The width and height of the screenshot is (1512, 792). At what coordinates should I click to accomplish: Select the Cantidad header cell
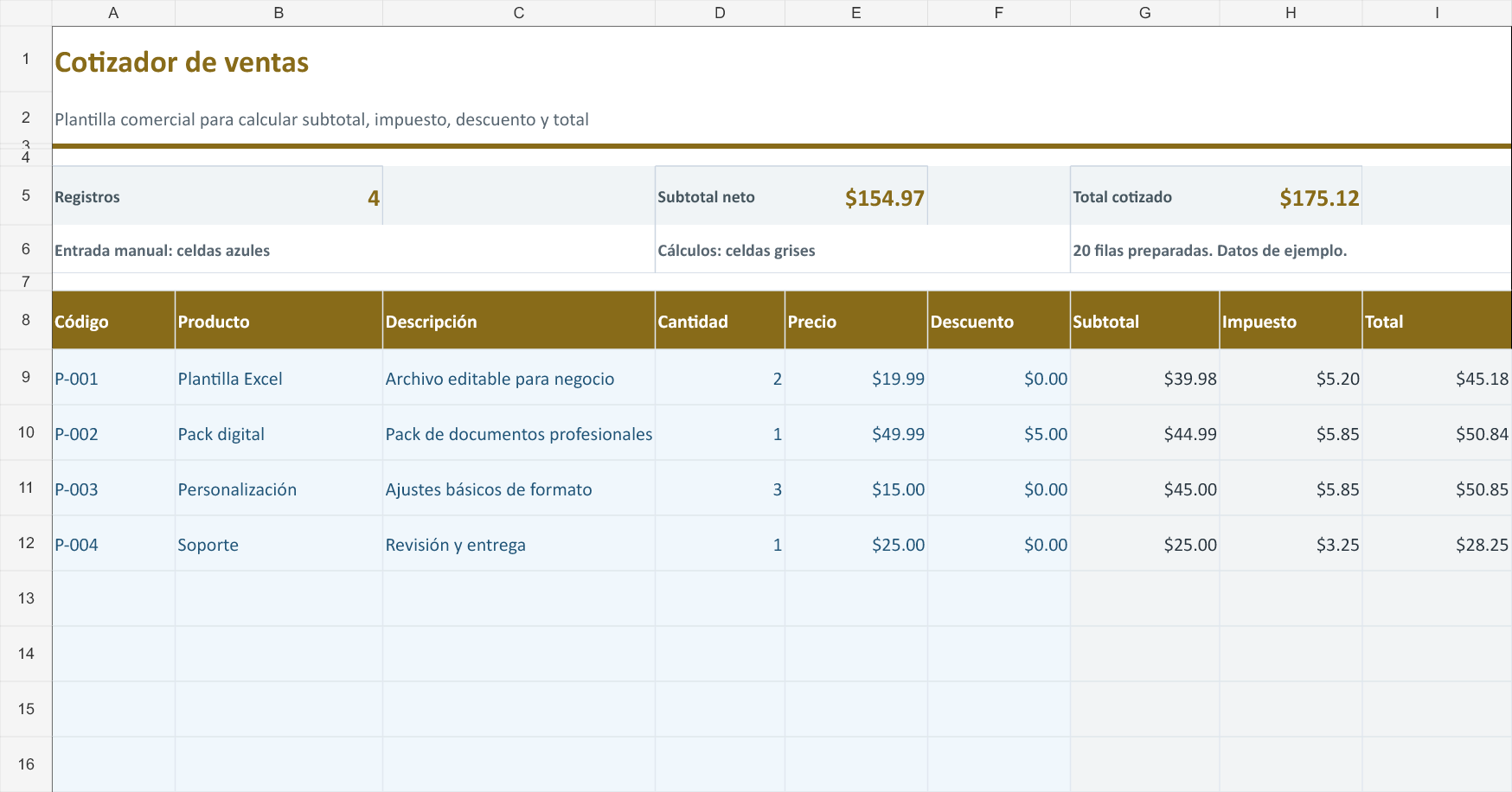click(720, 322)
